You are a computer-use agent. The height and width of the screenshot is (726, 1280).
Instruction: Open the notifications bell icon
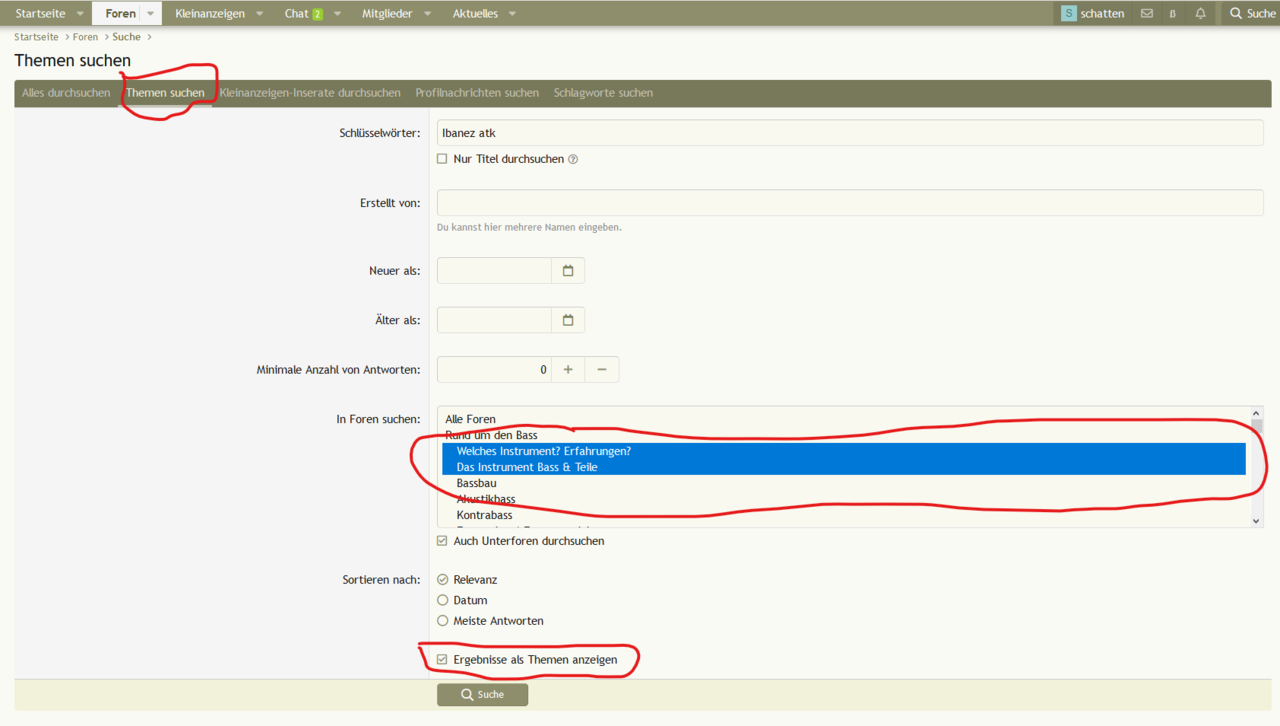[x=1200, y=14]
